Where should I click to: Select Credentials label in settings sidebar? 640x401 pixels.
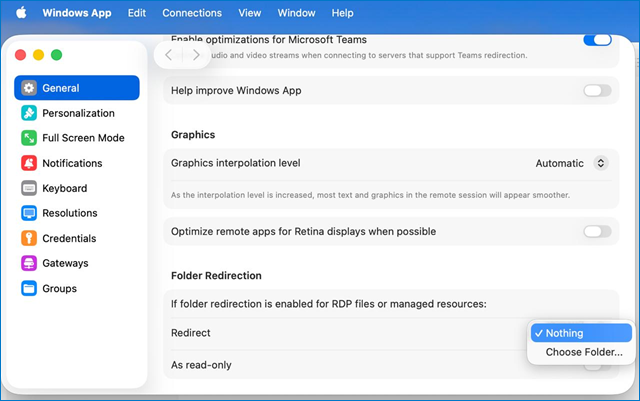(69, 238)
